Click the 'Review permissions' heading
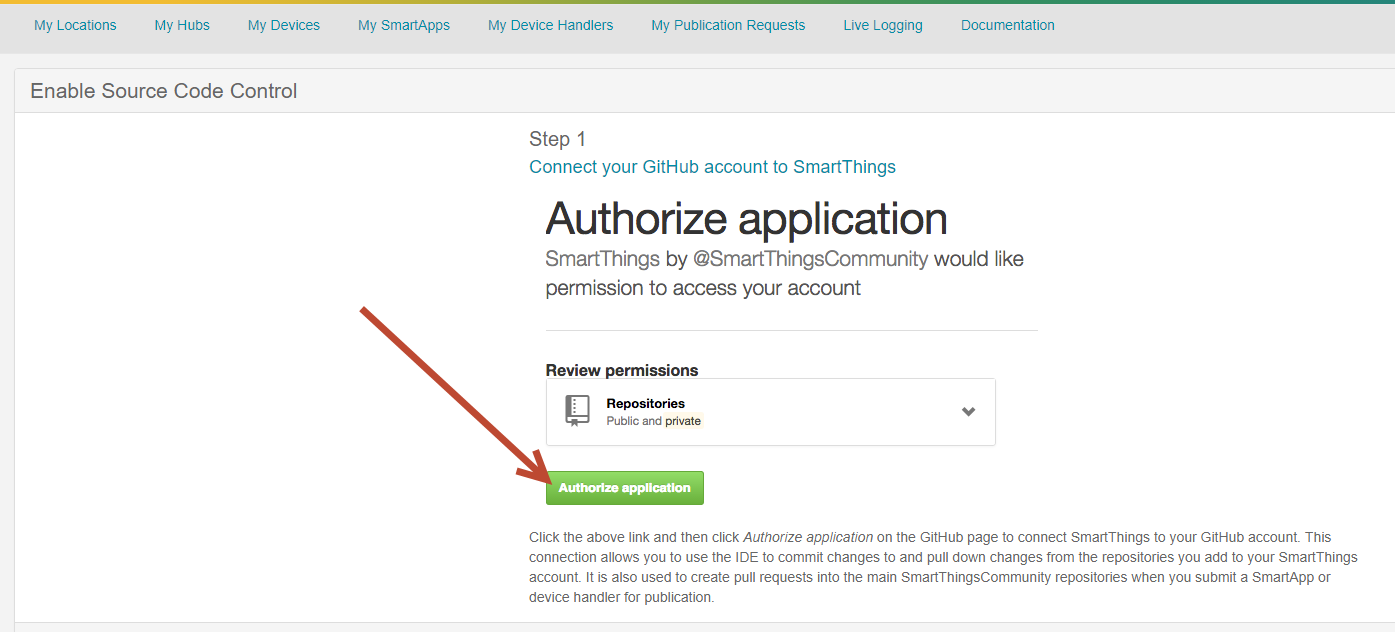Image resolution: width=1395 pixels, height=632 pixels. 622,370
